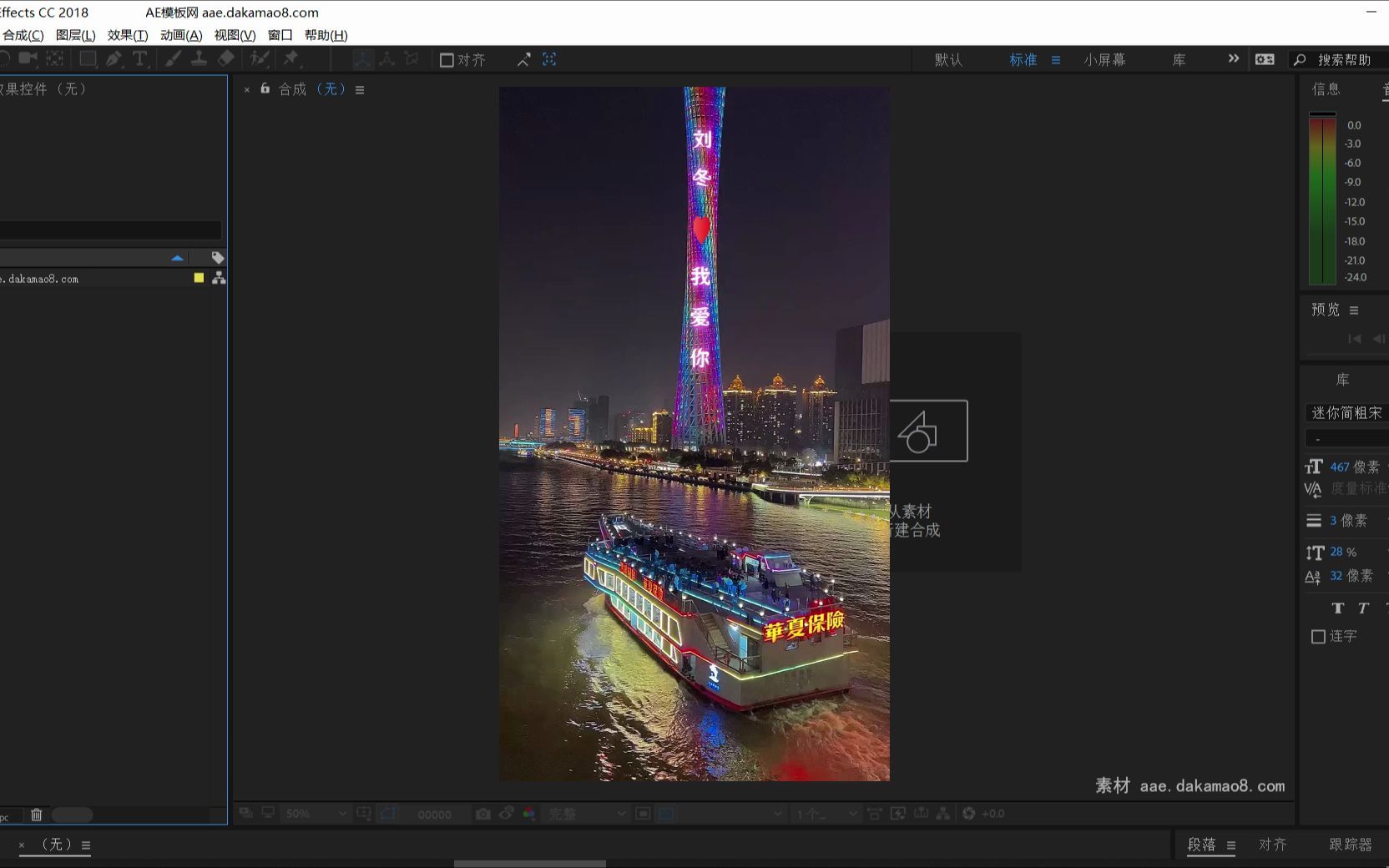Select the Unified Camera tool
This screenshot has height=868, width=1389.
(x=28, y=58)
